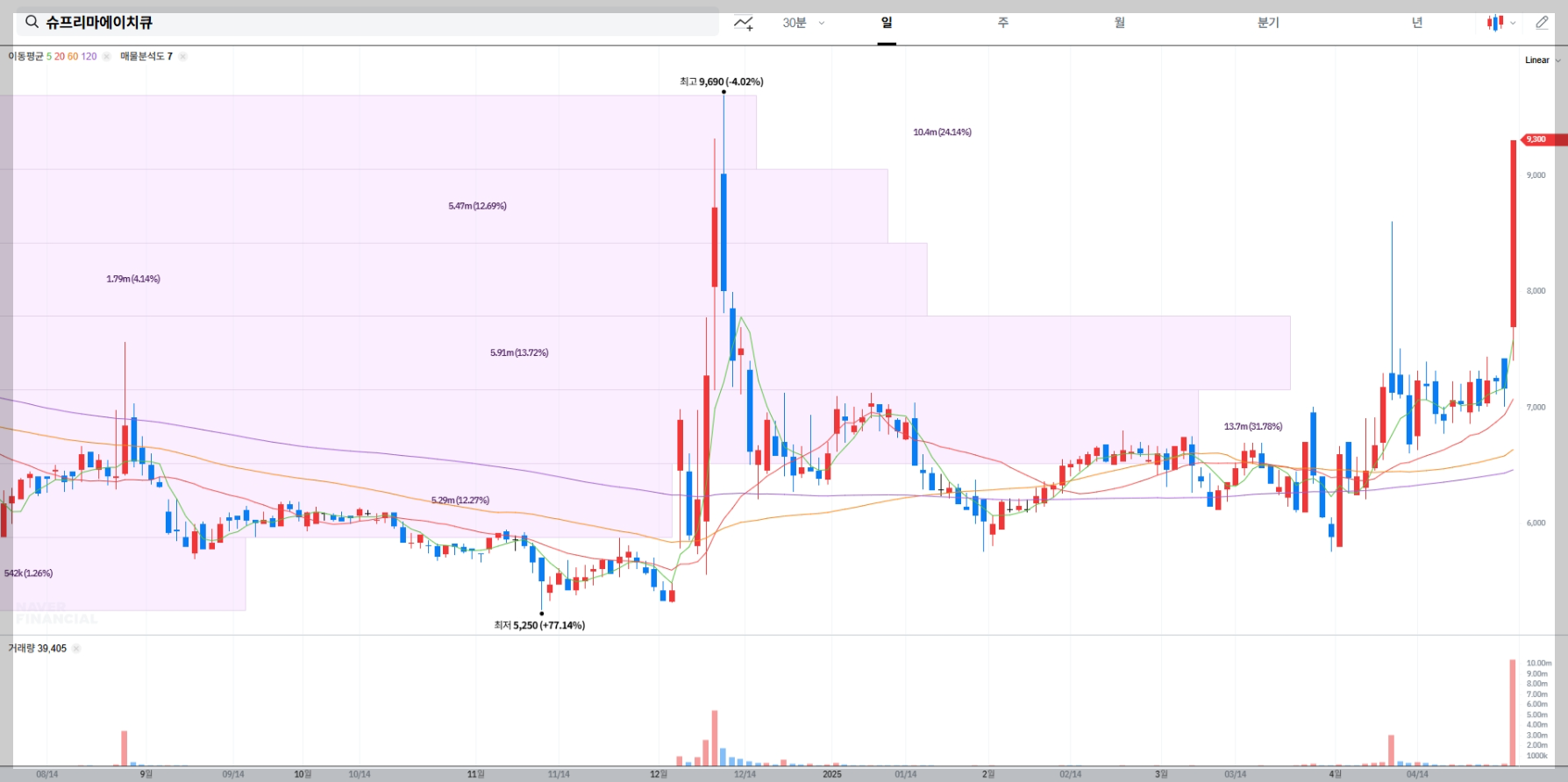Viewport: 1568px width, 782px height.
Task: Click the 8,000 price axis label
Action: [1536, 291]
